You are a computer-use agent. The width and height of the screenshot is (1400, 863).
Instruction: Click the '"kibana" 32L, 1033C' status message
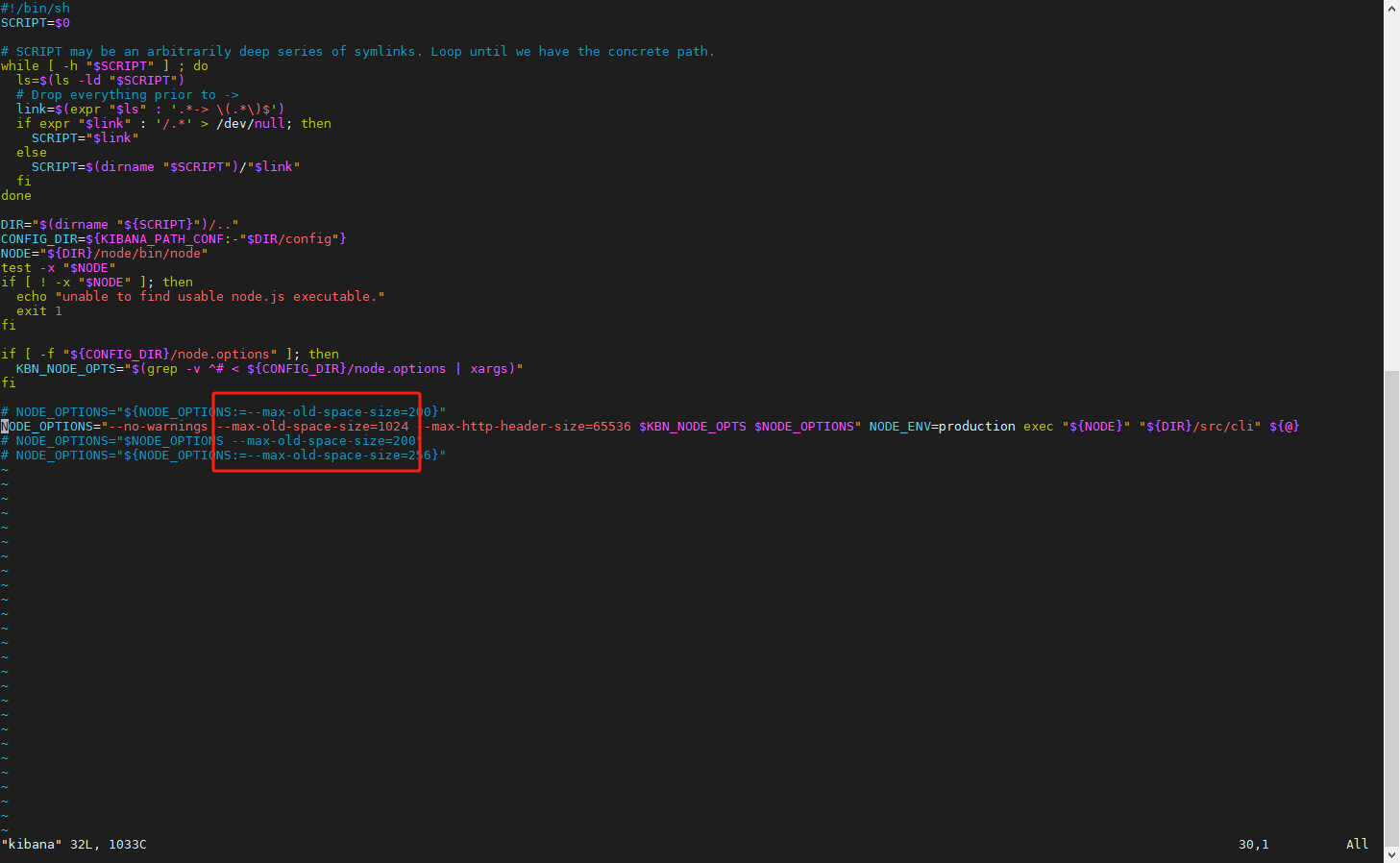coord(74,844)
